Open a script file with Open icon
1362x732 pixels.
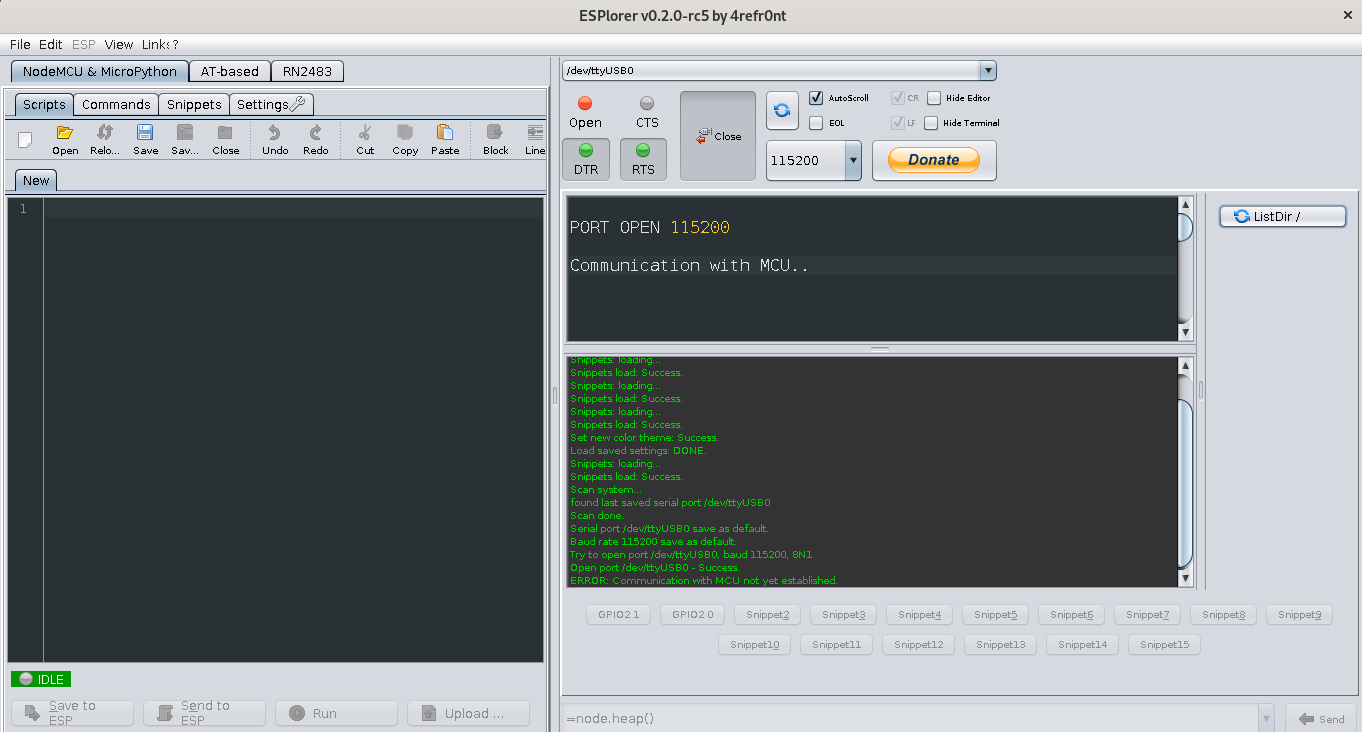pyautogui.click(x=65, y=140)
